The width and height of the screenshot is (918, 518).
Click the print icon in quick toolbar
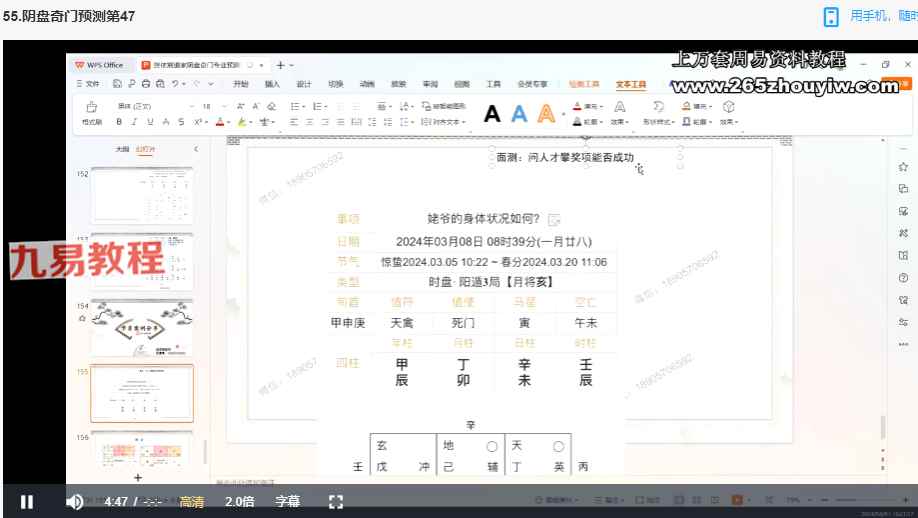tap(146, 84)
